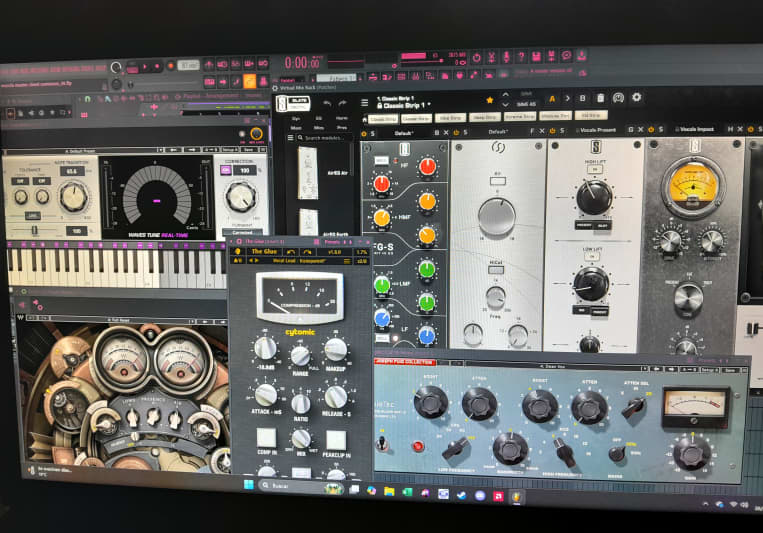The height and width of the screenshot is (533, 763).
Task: Click the Ratio knob on The Glue
Action: (x=301, y=404)
